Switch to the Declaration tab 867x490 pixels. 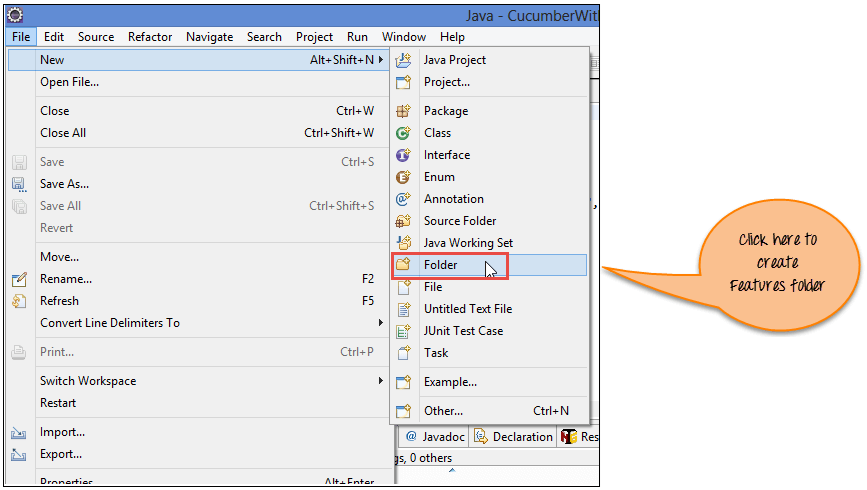coord(514,437)
